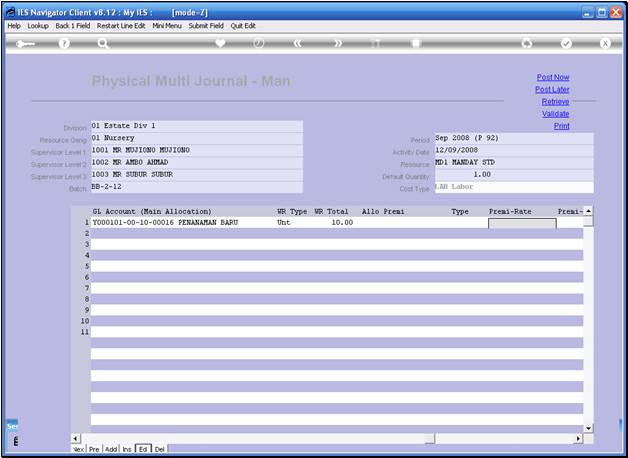This screenshot has height=458, width=628.
Task: Select Restart Line Edit in the menu bar
Action: [x=121, y=26]
